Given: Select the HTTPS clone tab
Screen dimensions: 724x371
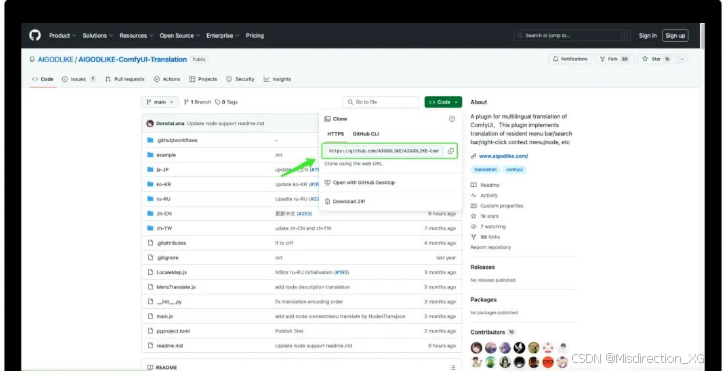Looking at the screenshot, I should tap(336, 134).
